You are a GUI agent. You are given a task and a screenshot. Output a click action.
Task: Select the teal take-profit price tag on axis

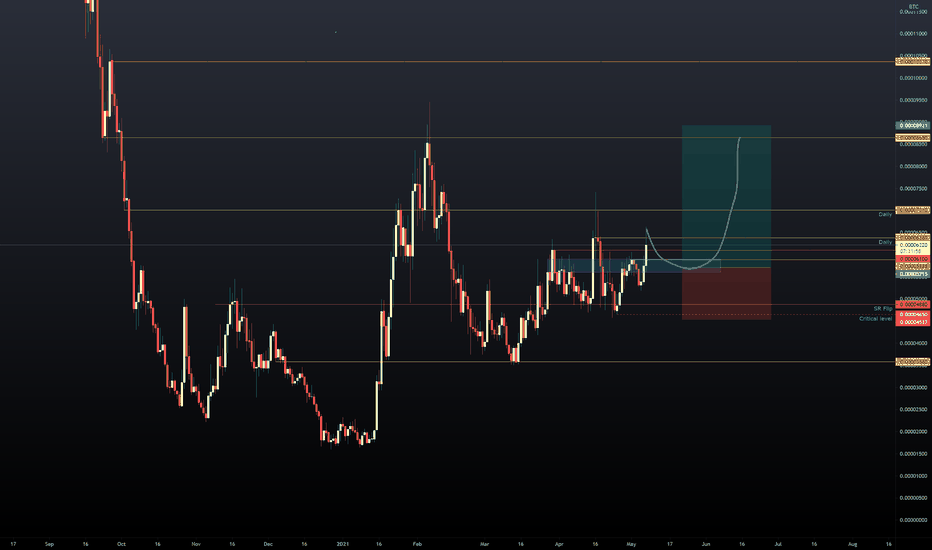pyautogui.click(x=912, y=125)
